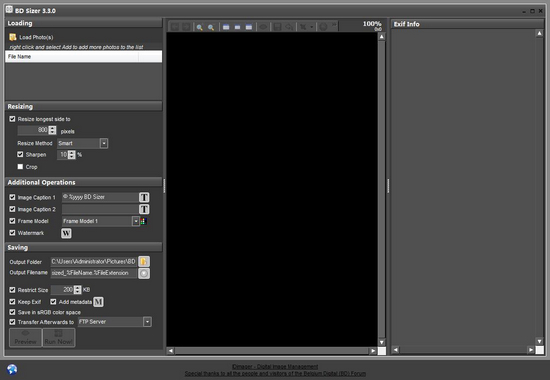Open the FTP Server transfer dropdown
Viewport: 550px width, 380px height.
[148, 322]
